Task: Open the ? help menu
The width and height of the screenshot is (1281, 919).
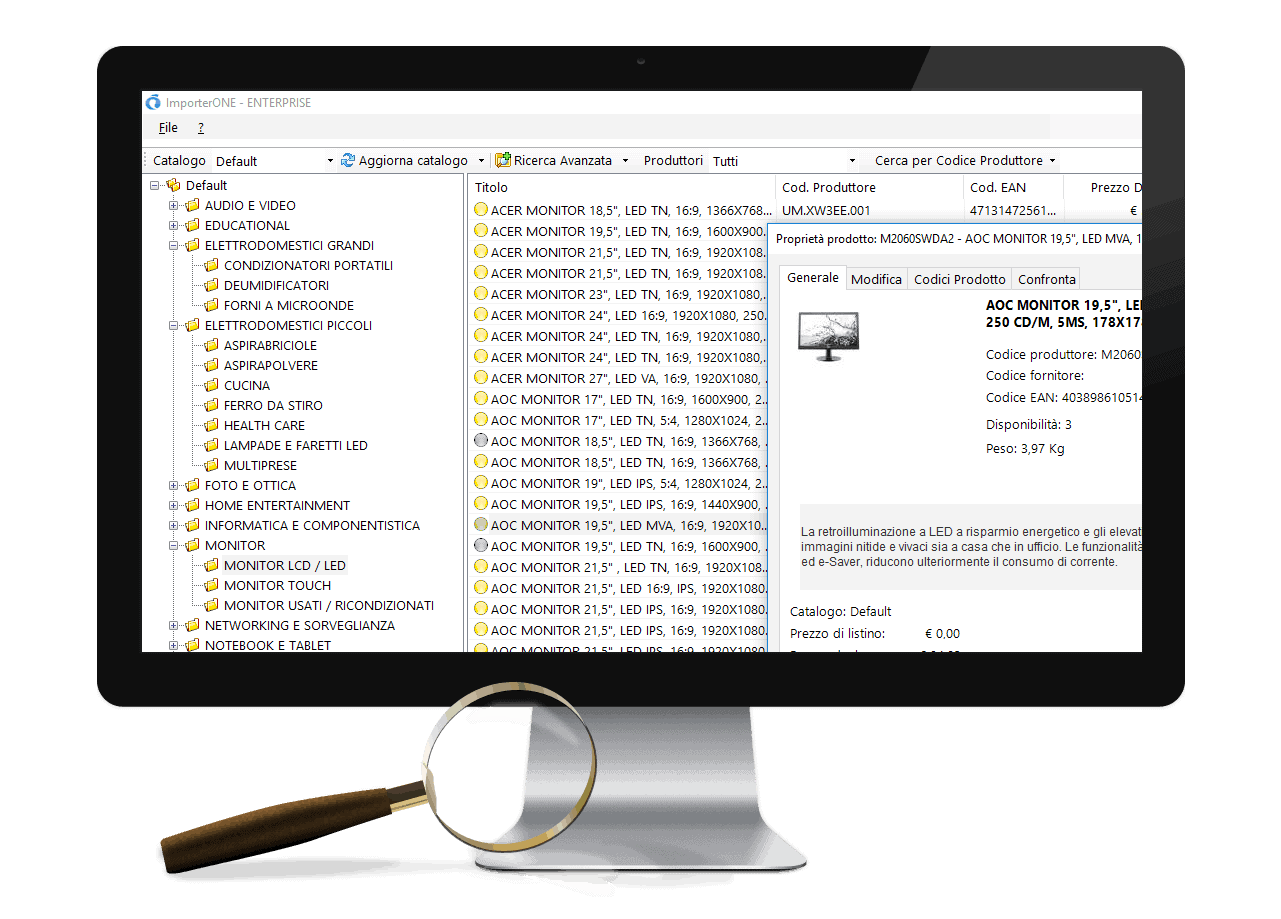Action: pyautogui.click(x=200, y=128)
